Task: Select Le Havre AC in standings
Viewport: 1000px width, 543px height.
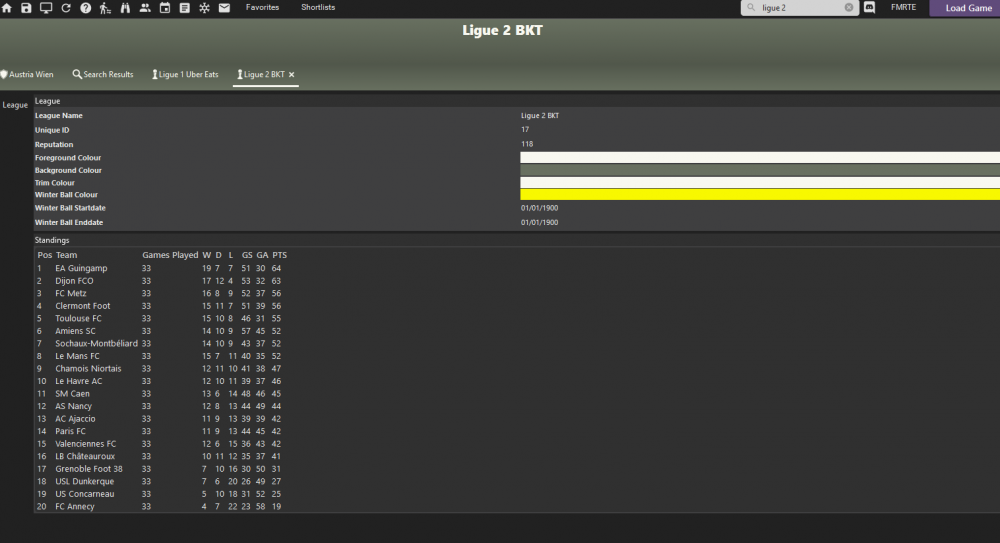Action: click(78, 381)
